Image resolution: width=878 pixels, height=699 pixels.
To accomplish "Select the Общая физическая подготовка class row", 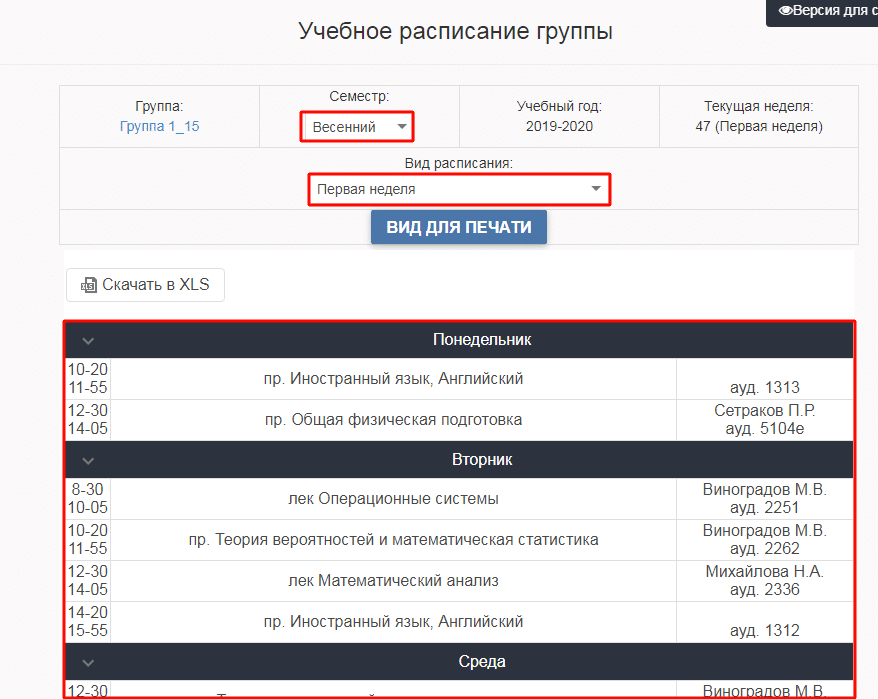I will point(393,420).
